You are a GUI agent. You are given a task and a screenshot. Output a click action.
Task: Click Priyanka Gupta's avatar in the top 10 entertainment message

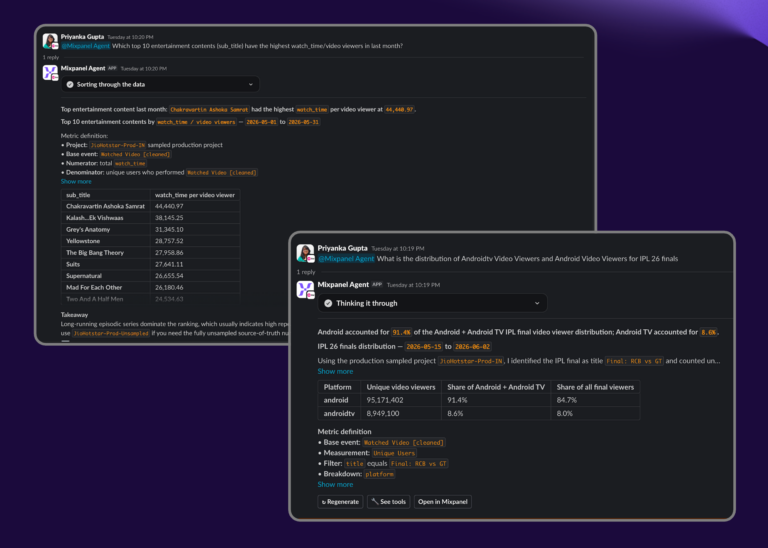tap(50, 41)
